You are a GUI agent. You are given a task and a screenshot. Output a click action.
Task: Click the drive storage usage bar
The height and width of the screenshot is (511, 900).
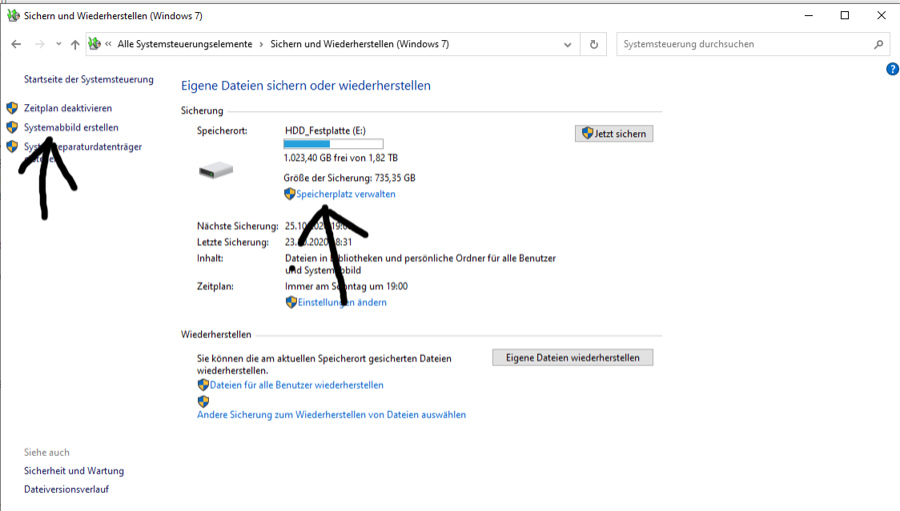tap(333, 144)
